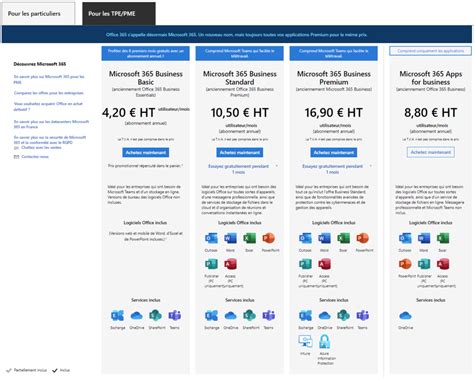Click the Word icon in Business Standard

coord(230,238)
